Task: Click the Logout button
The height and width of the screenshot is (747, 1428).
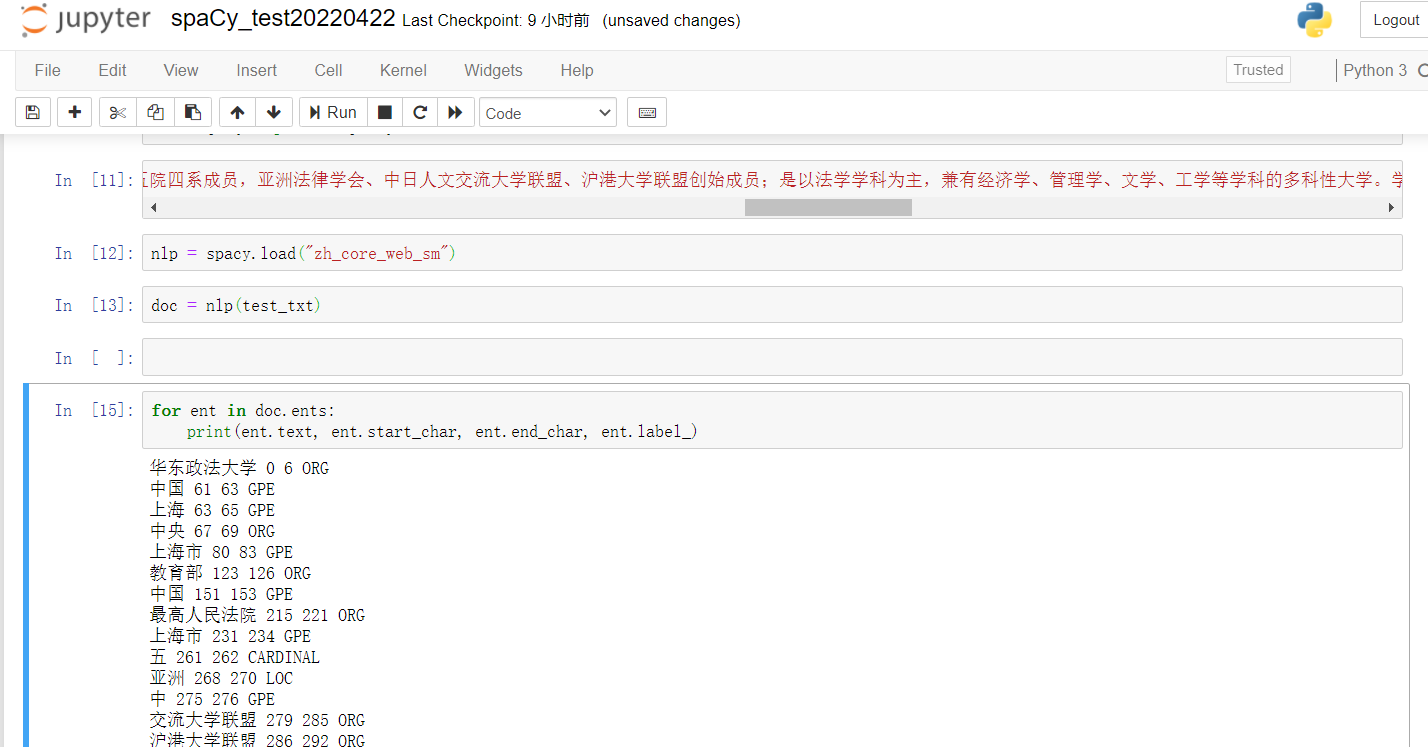Action: point(1396,19)
